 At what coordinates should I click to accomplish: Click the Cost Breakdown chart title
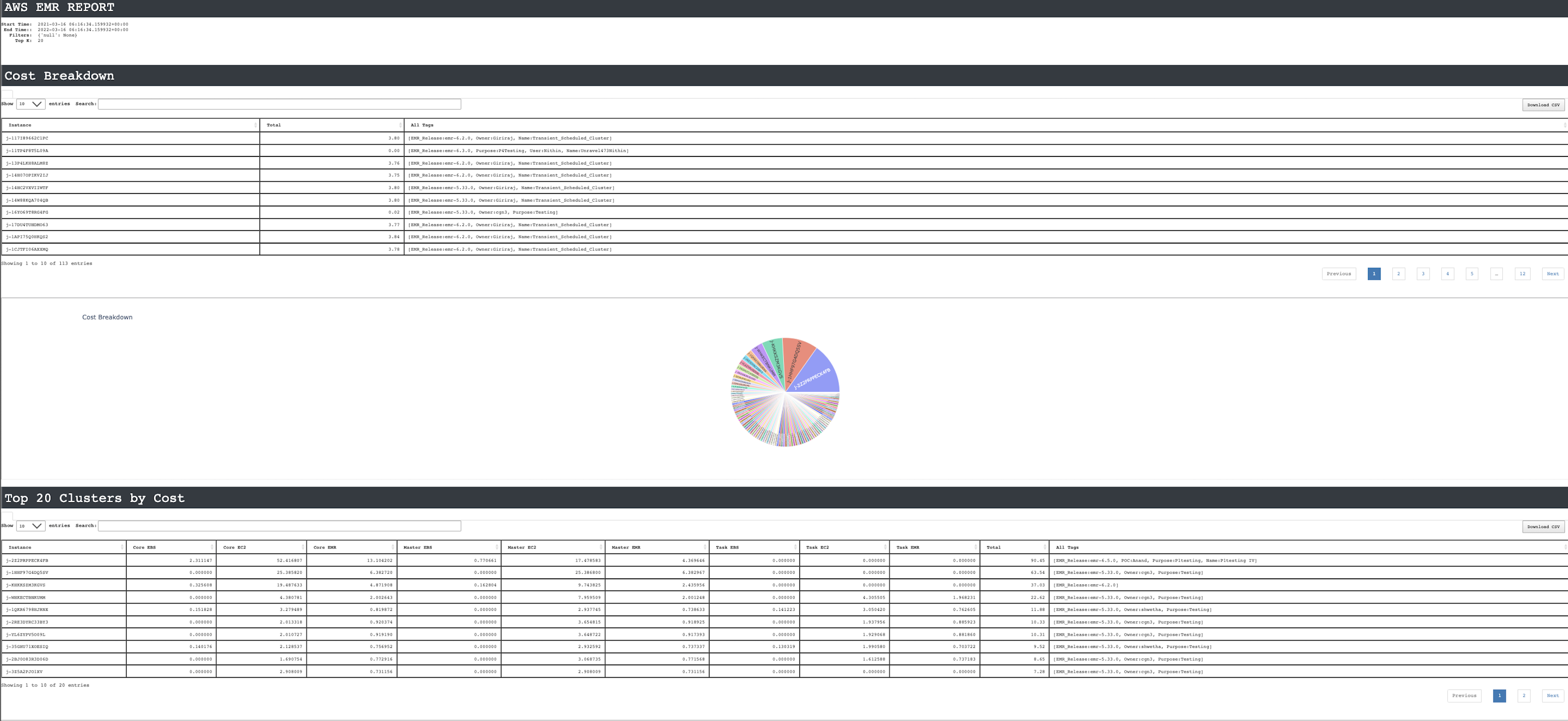pyautogui.click(x=107, y=317)
